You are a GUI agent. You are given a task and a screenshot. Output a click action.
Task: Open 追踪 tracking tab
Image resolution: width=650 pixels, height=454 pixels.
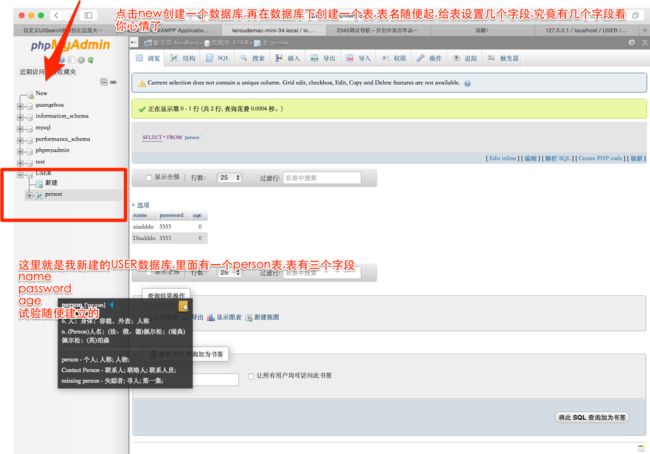click(465, 58)
